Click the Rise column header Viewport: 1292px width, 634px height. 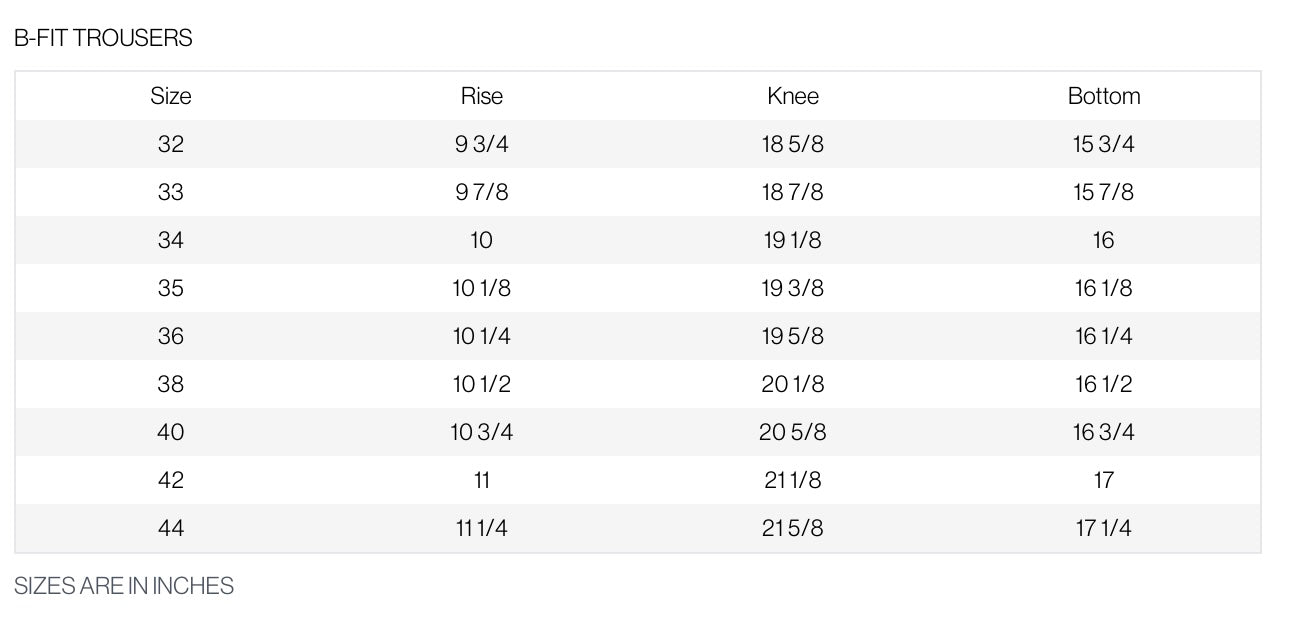[x=481, y=96]
